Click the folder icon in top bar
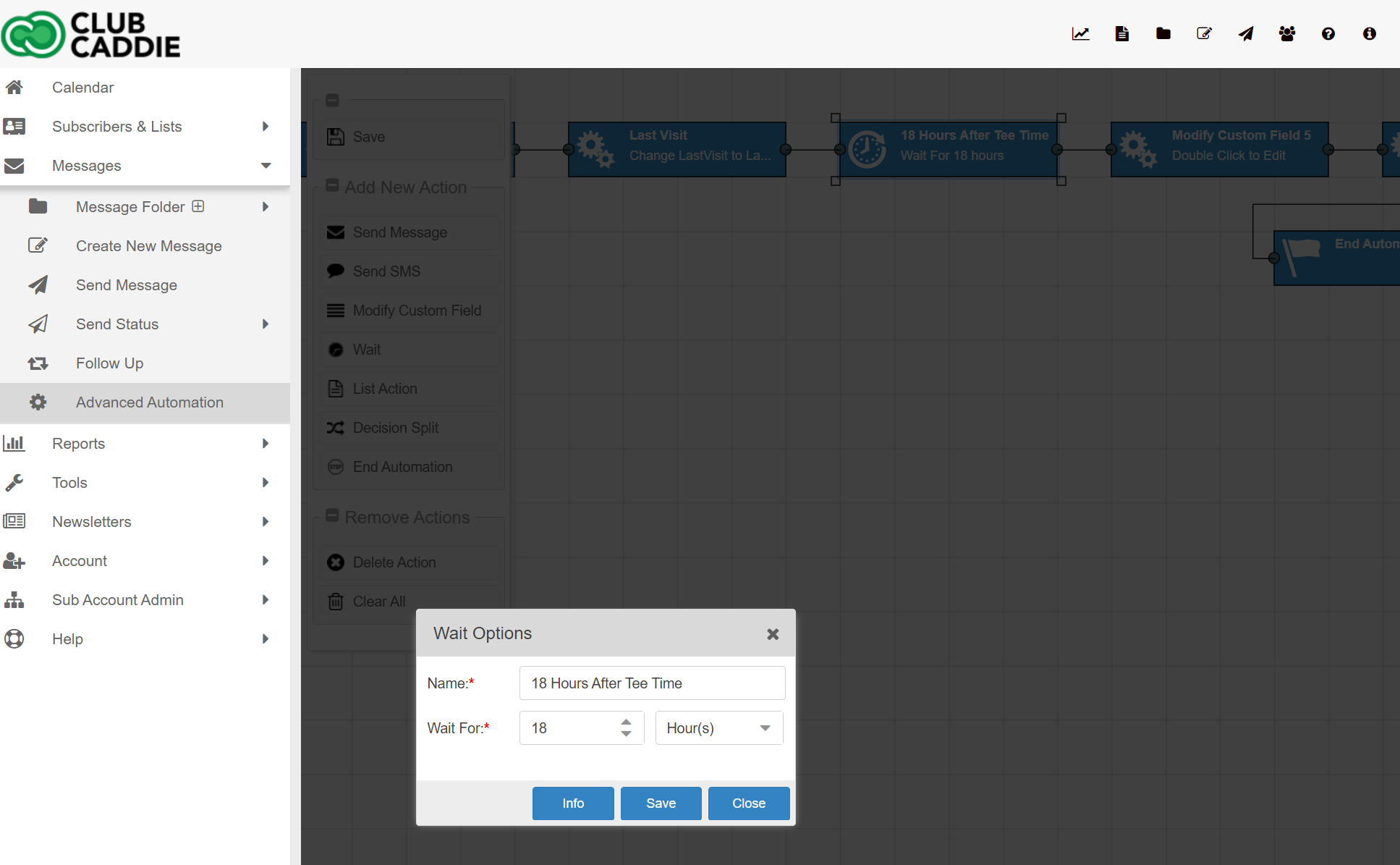Screen dimensions: 1400x865 [1163, 34]
